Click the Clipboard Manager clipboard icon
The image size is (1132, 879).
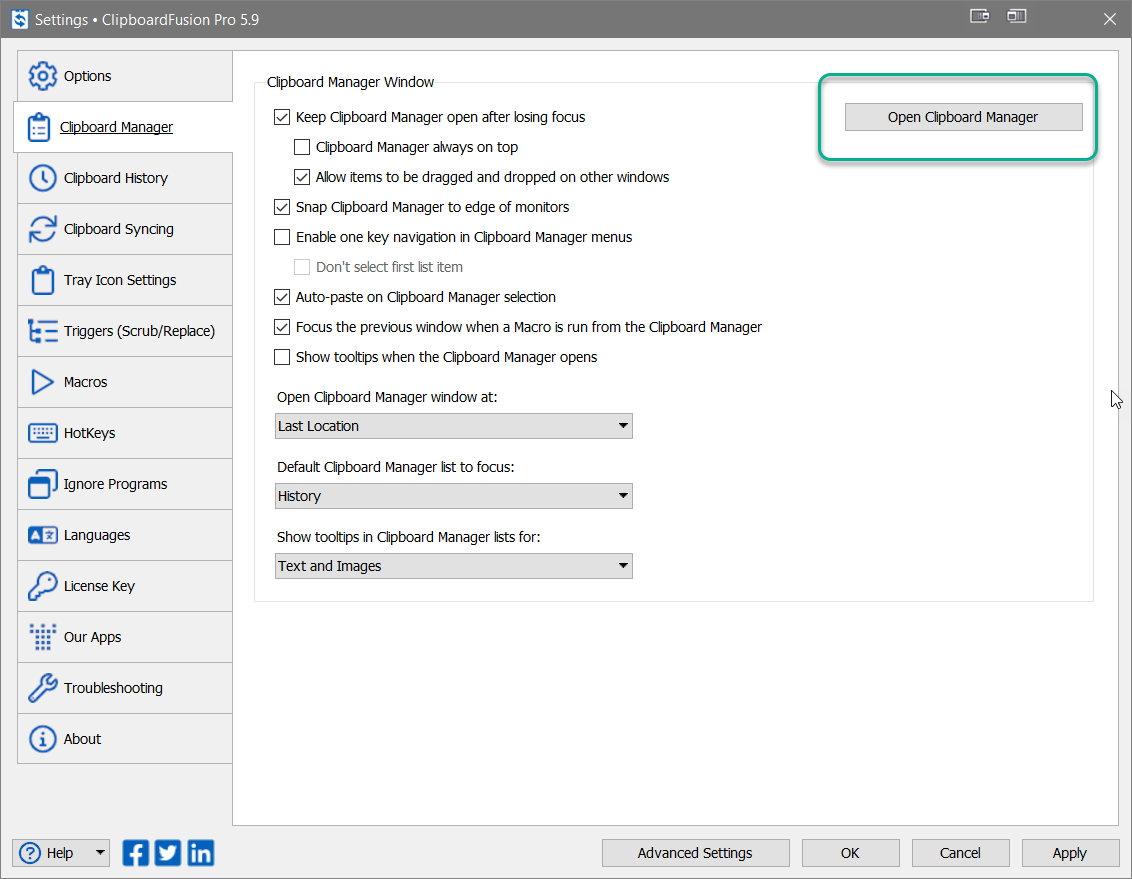pos(38,127)
